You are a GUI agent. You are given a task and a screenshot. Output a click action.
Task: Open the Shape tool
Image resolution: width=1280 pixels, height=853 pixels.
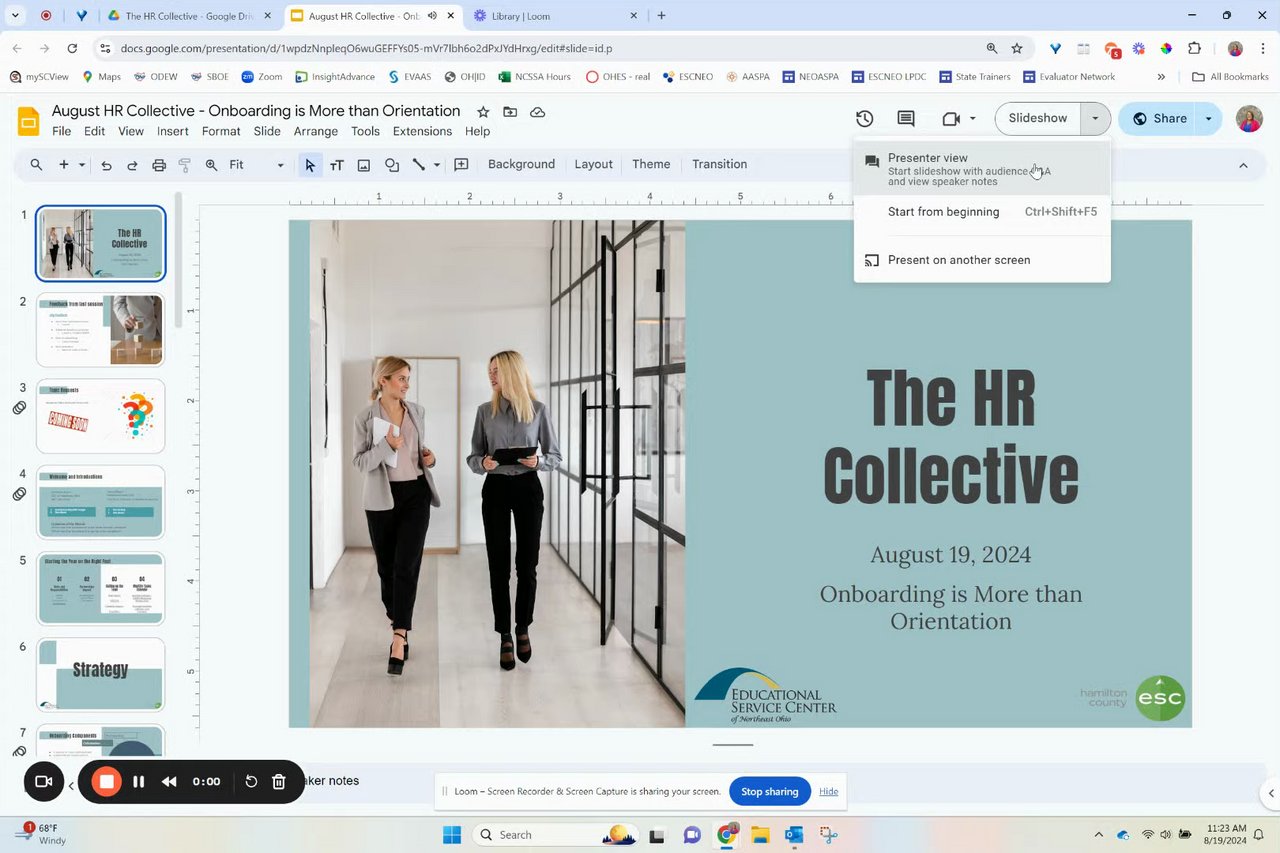tap(392, 165)
